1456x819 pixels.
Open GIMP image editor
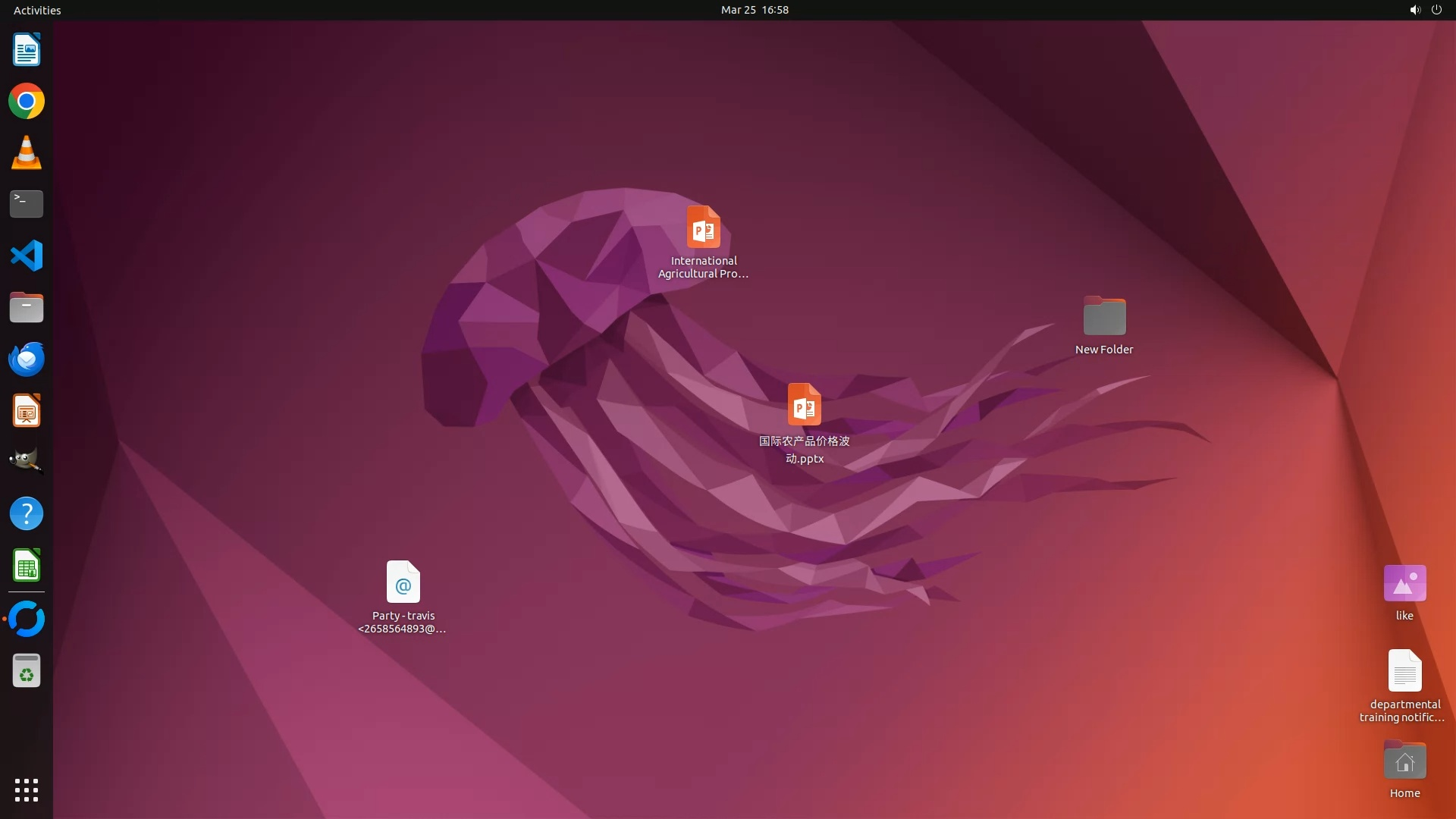click(27, 461)
